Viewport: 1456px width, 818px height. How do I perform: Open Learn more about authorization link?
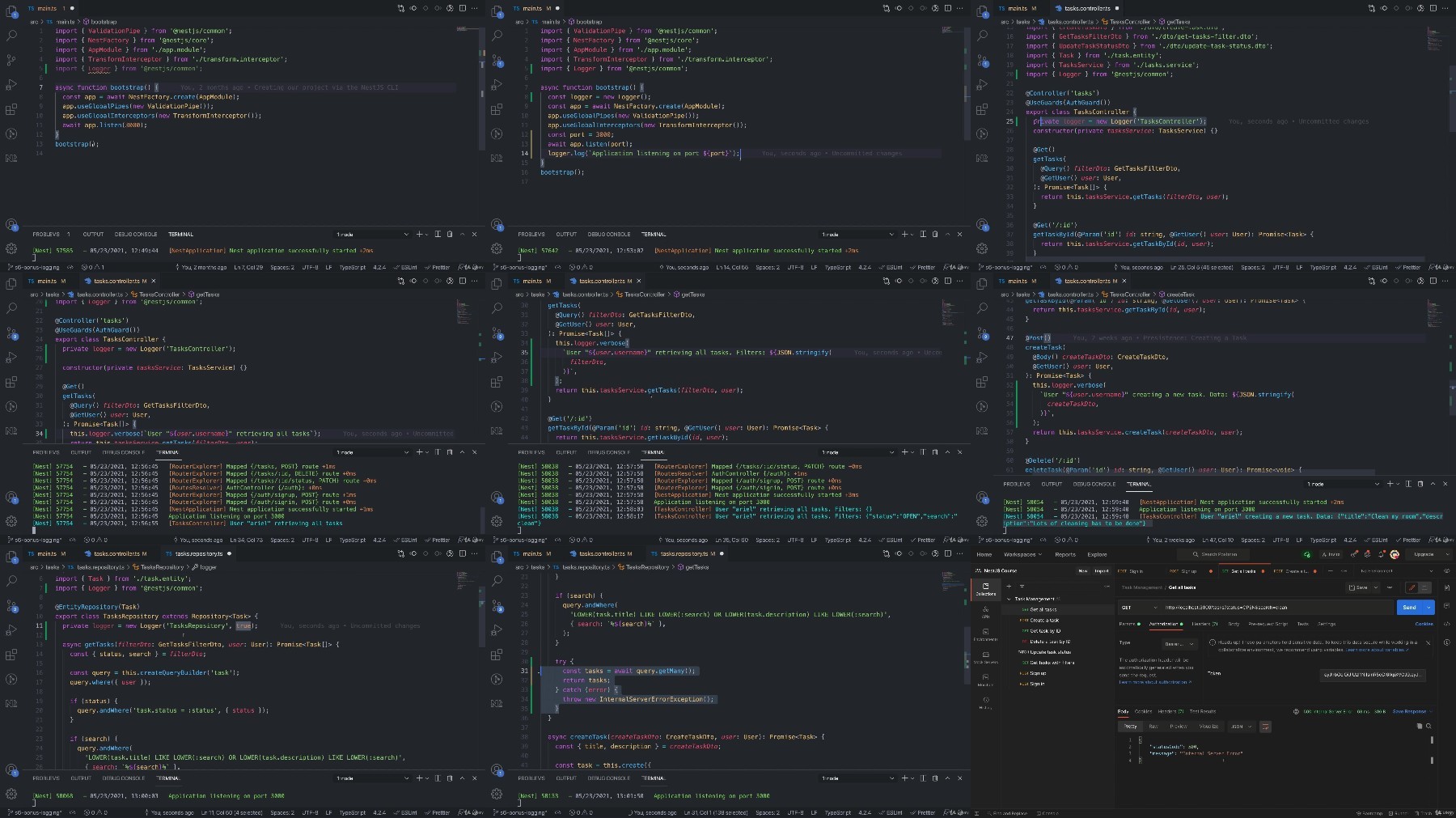[x=1155, y=682]
